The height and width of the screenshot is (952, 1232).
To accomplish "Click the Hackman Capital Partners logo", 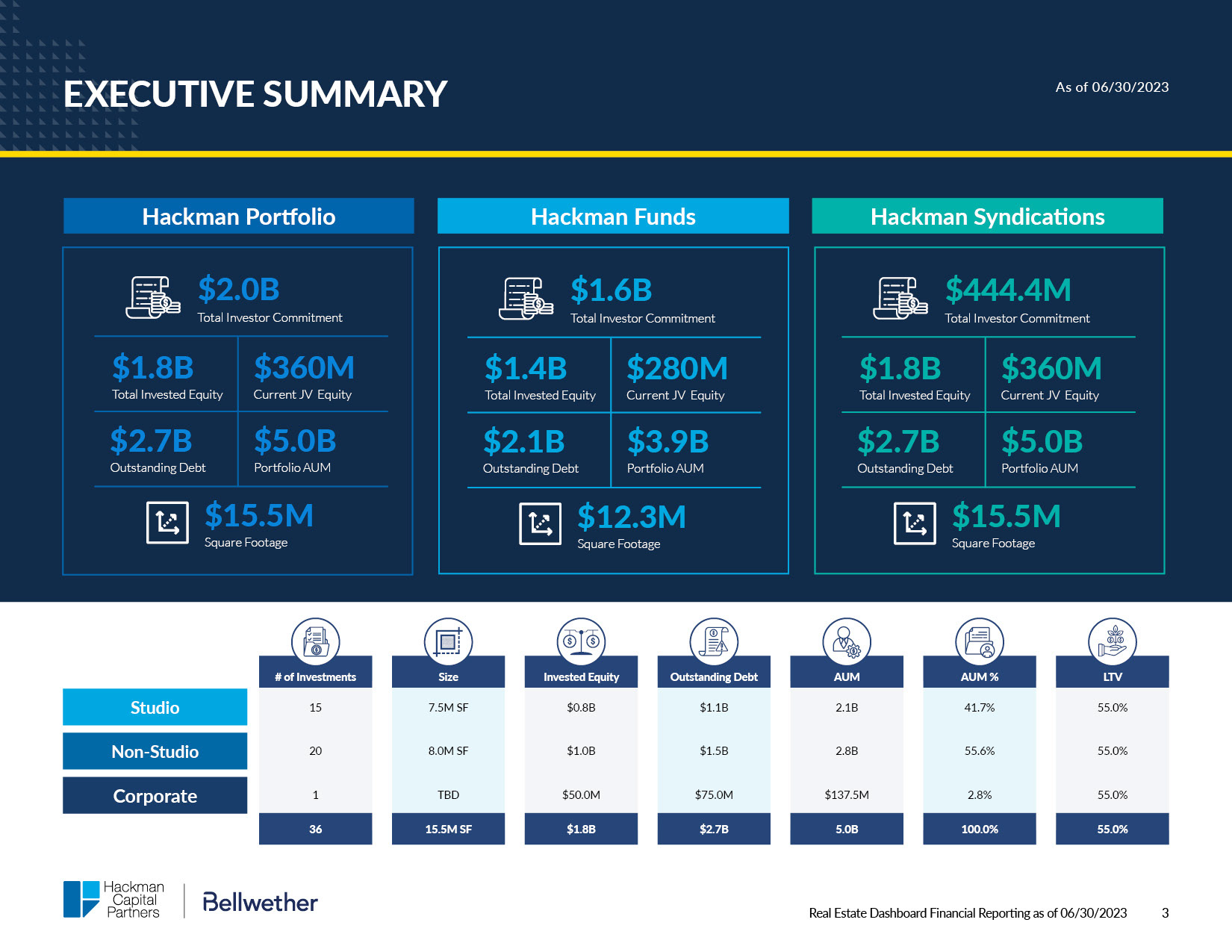I will [113, 899].
